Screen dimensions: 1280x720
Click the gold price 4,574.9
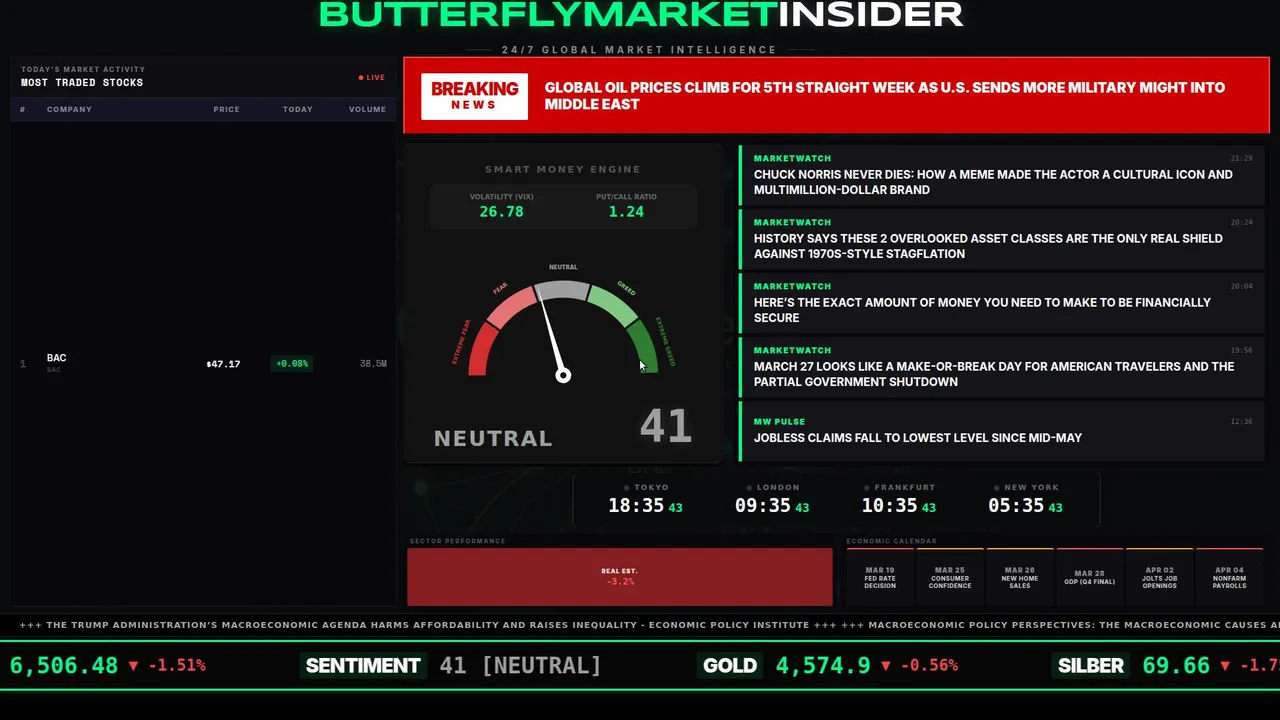coord(823,665)
